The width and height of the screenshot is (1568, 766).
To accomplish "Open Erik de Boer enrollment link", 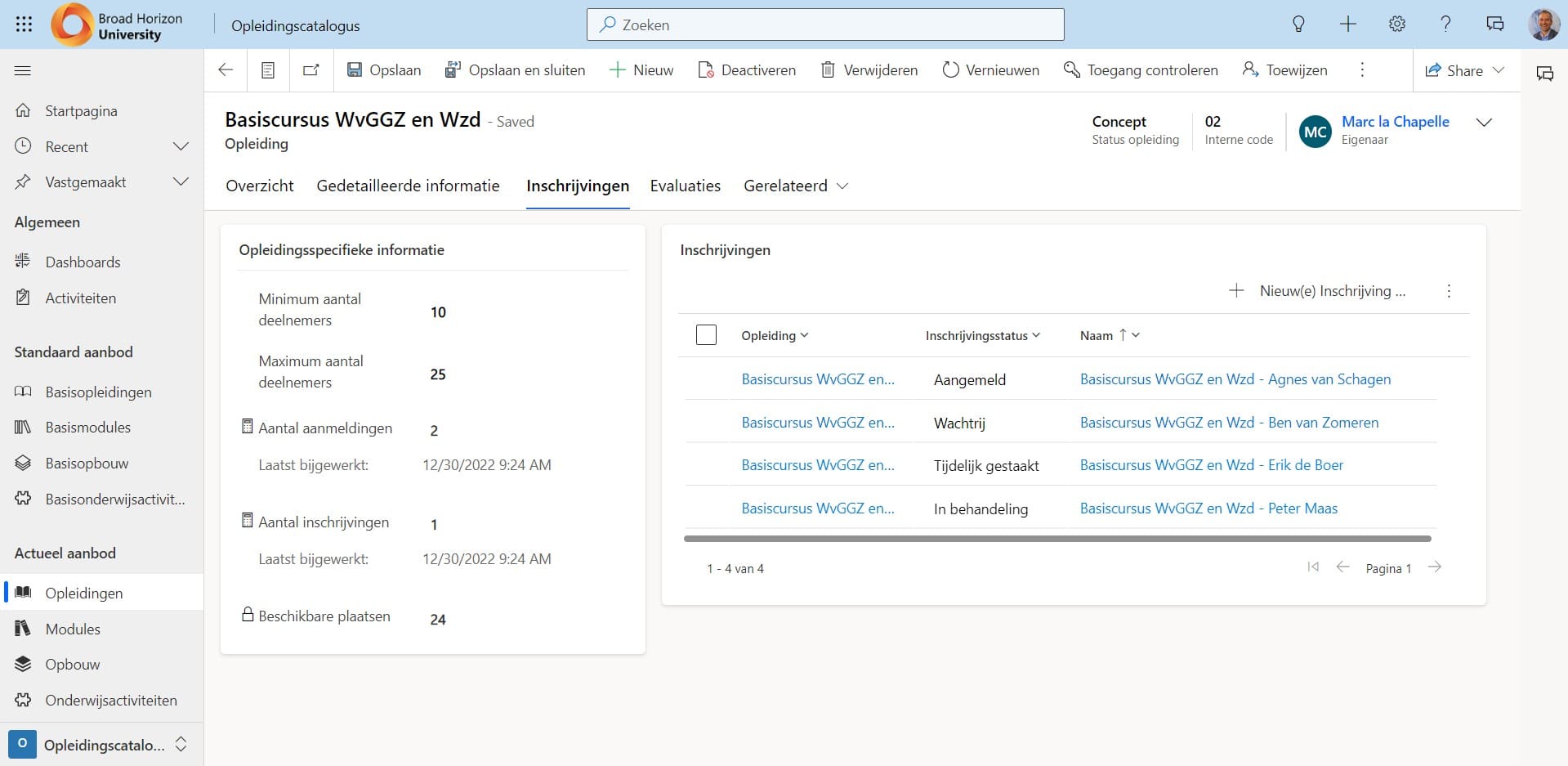I will (x=1211, y=465).
